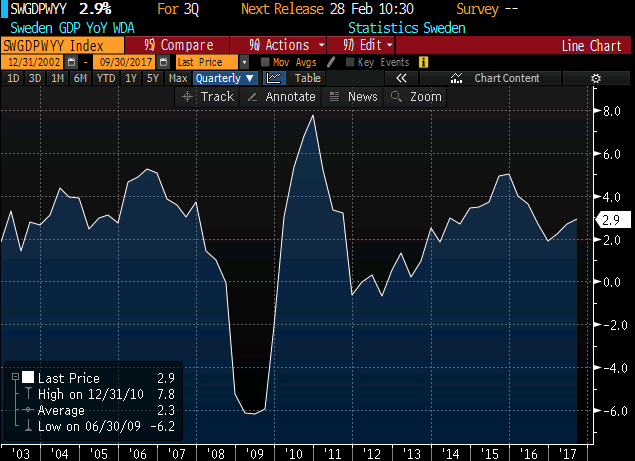Click the white Last Price color swatch
Image resolution: width=635 pixels, height=461 pixels.
[28, 377]
